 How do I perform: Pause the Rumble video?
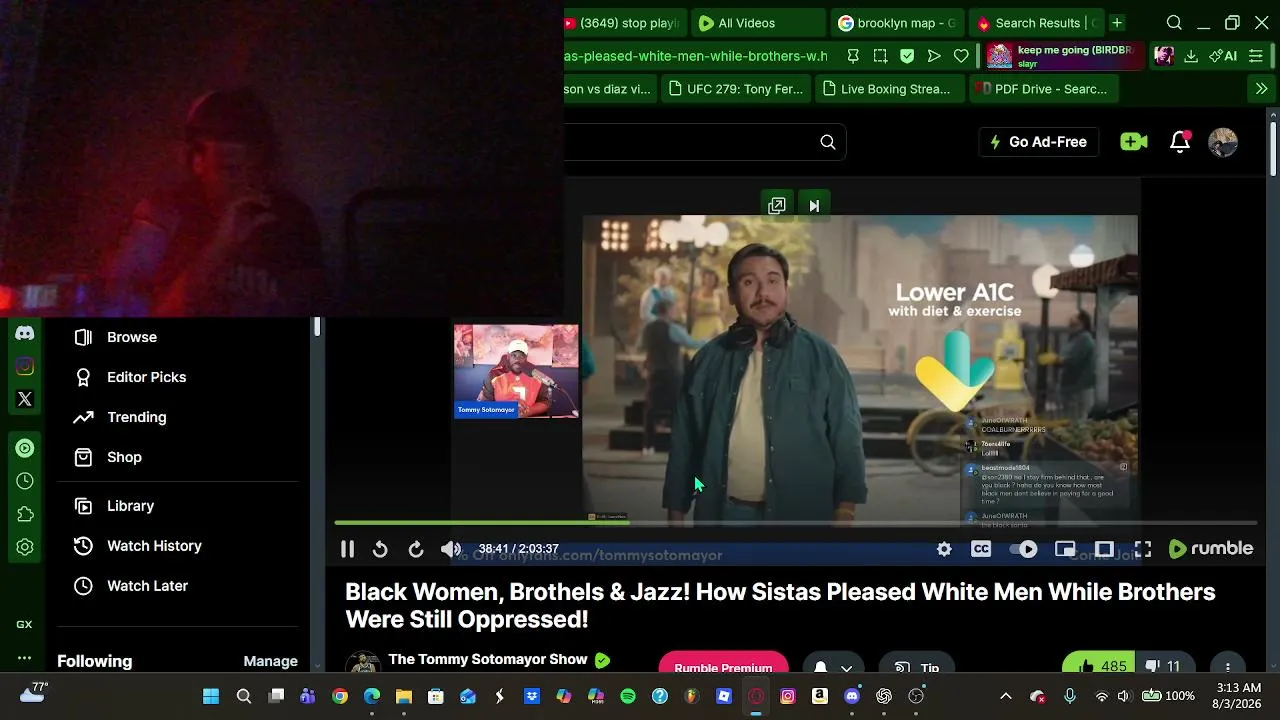click(x=347, y=549)
